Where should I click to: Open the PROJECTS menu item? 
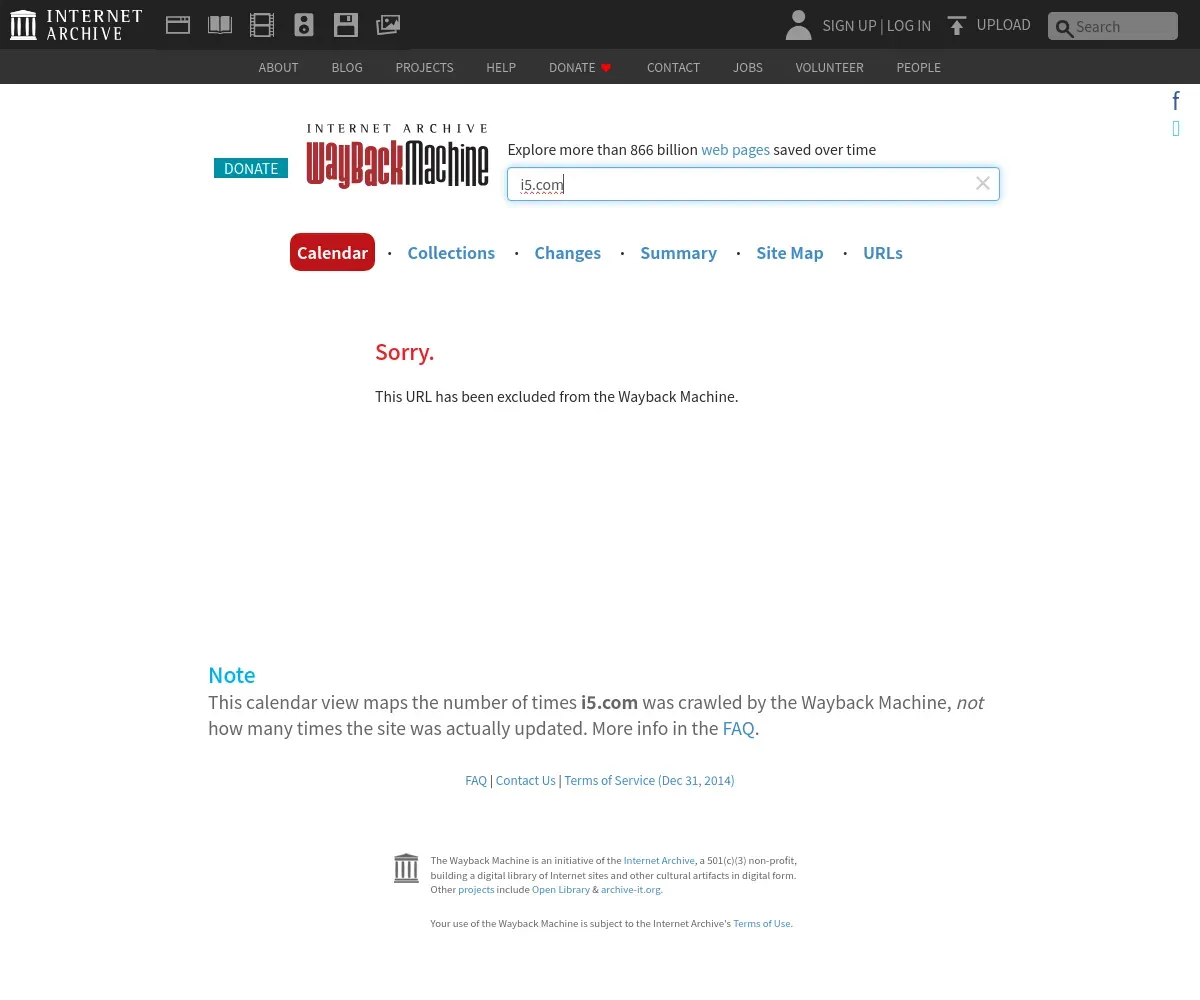point(424,67)
